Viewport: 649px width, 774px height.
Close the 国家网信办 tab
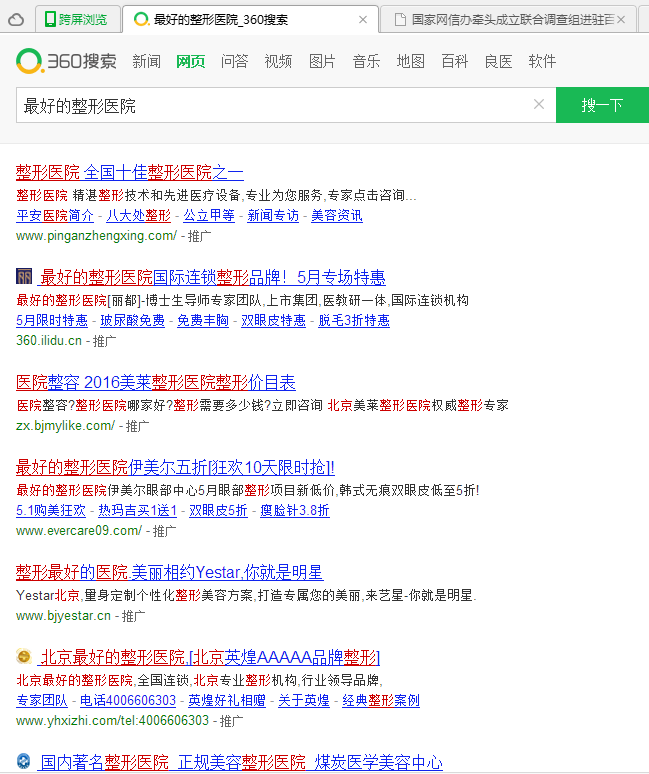click(621, 20)
